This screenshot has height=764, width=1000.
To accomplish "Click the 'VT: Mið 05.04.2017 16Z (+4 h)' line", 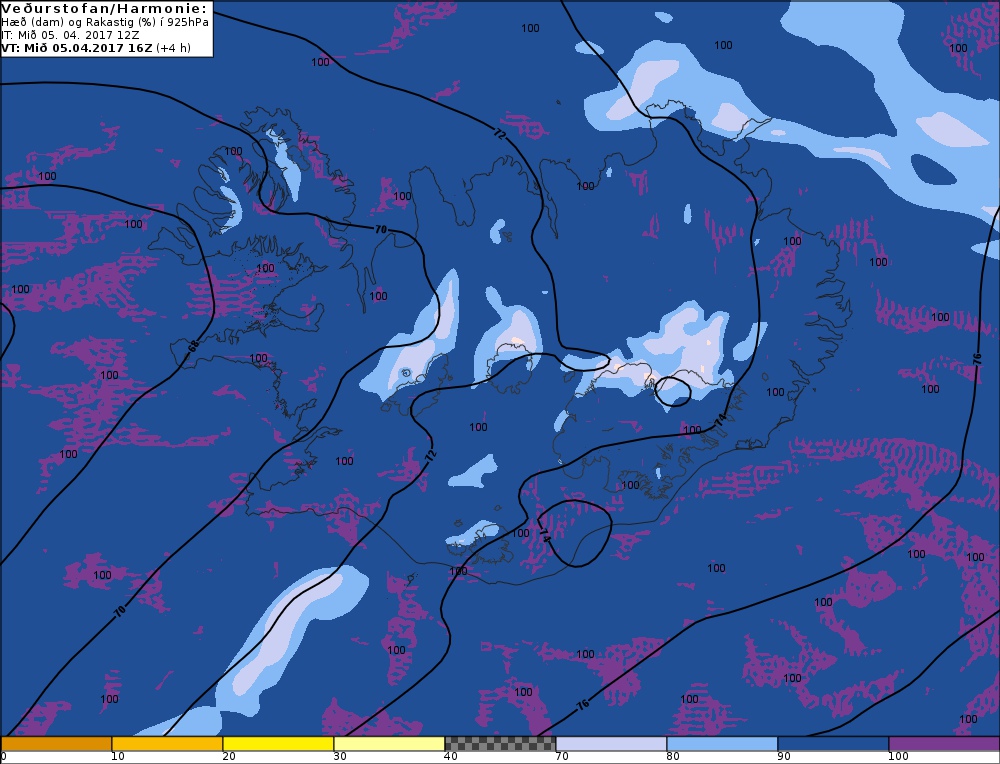I will tap(96, 48).
